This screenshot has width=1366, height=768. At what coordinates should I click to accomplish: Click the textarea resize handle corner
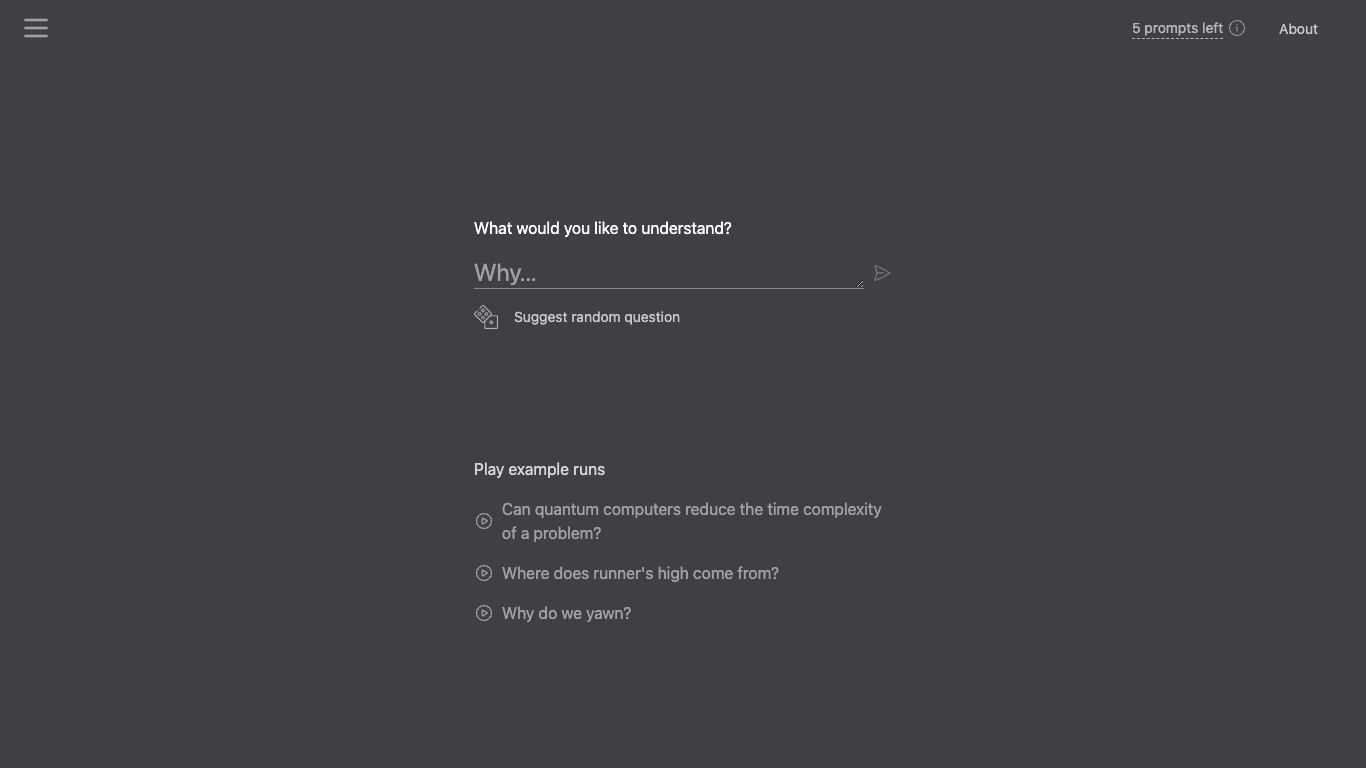[x=859, y=284]
